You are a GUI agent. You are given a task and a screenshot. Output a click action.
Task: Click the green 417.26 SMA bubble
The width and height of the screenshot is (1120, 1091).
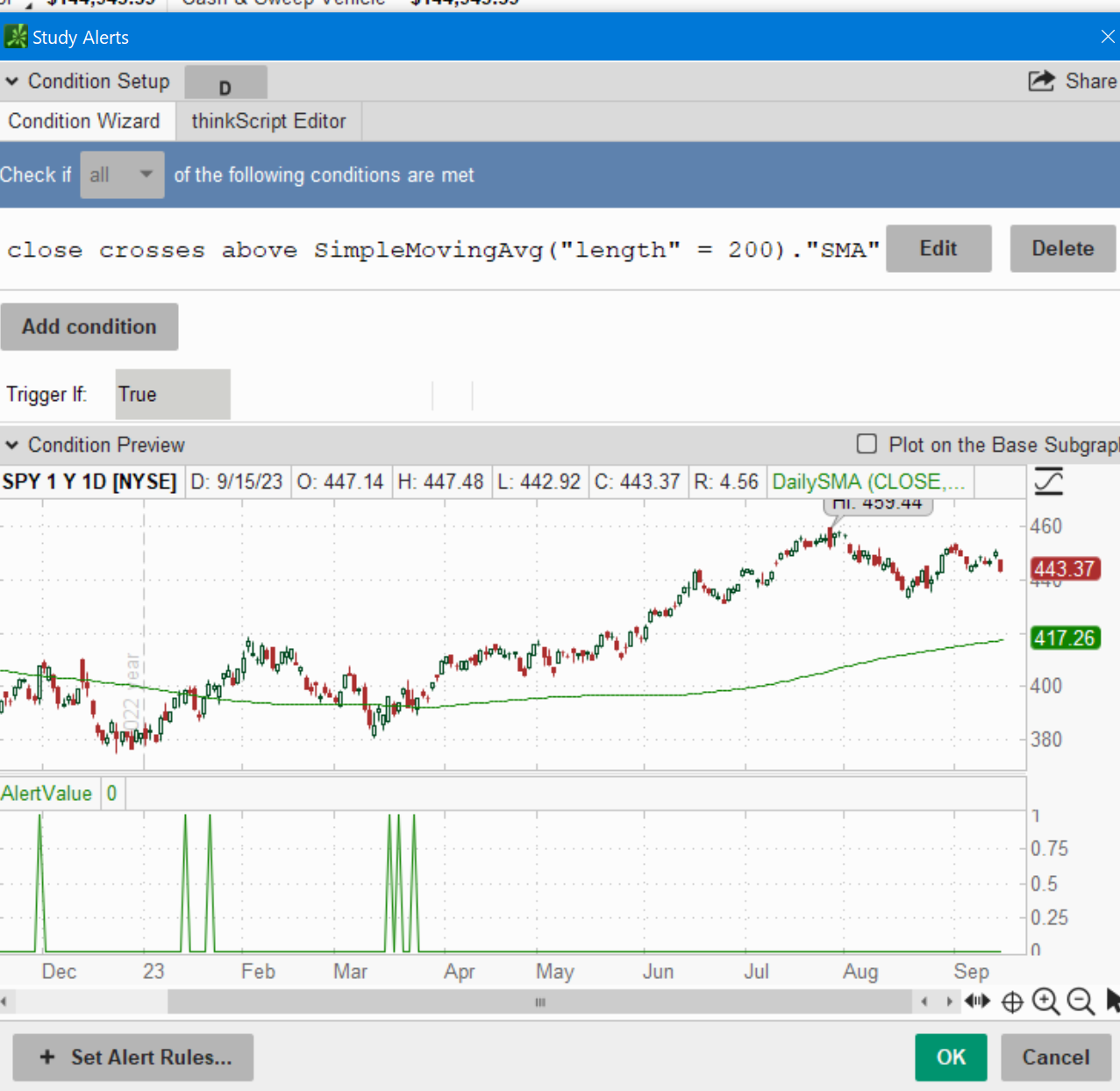click(1065, 638)
